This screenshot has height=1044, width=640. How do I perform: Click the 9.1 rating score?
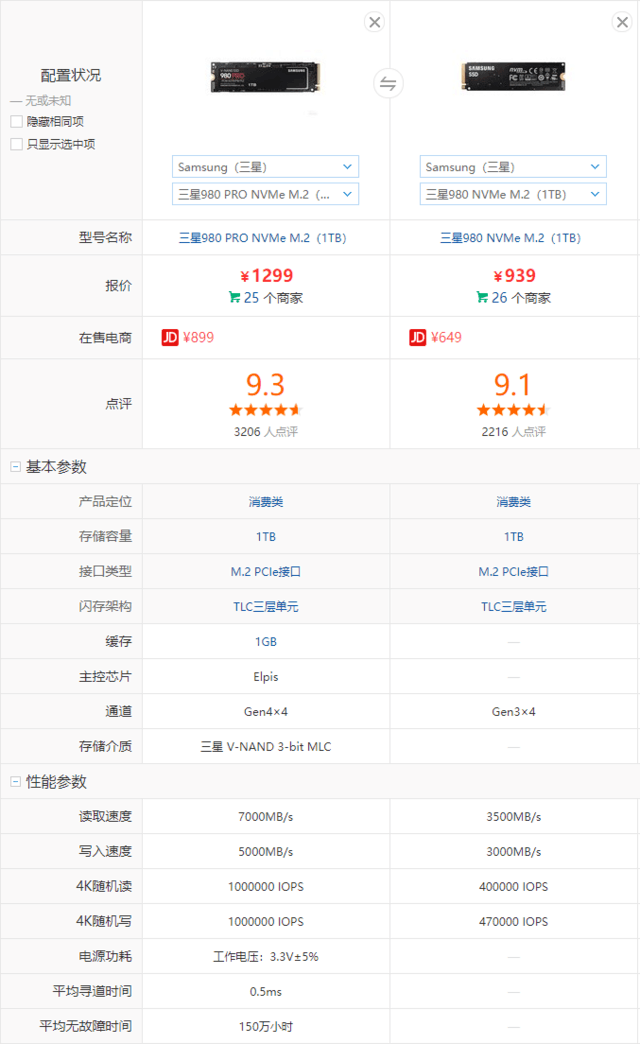[512, 385]
